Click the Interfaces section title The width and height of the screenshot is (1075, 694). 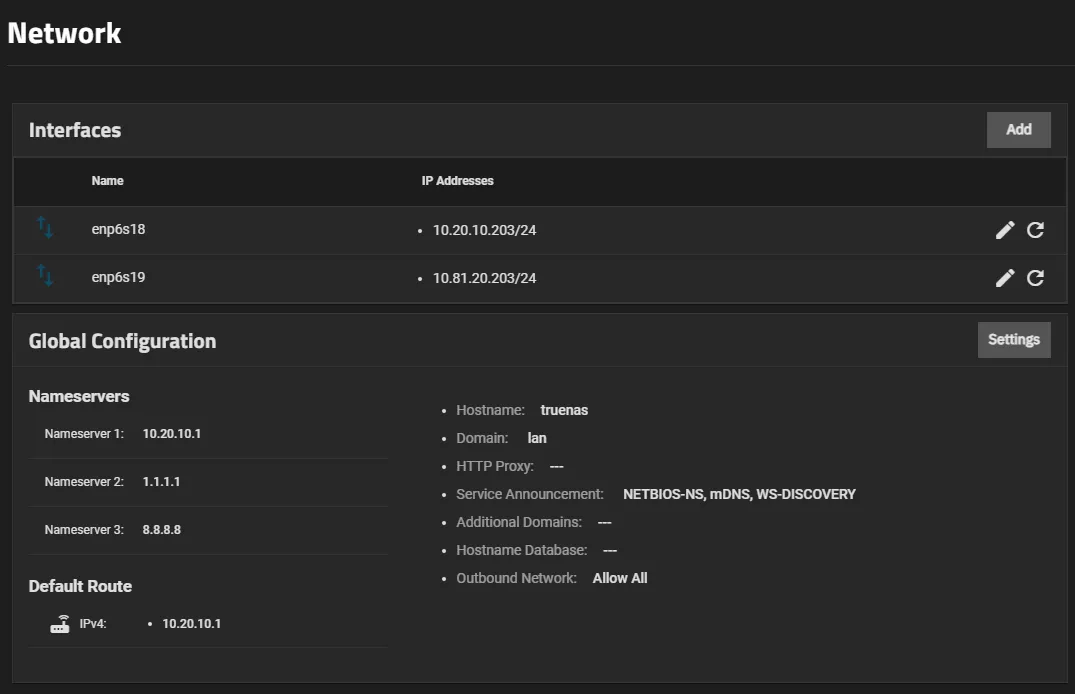[75, 130]
